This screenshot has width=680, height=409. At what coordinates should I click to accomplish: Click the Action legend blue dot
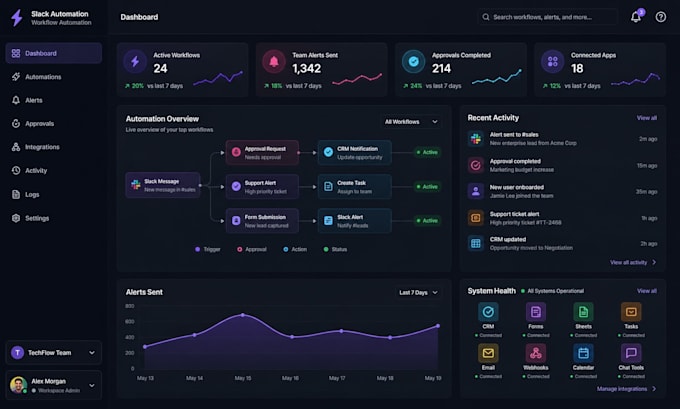click(x=285, y=249)
